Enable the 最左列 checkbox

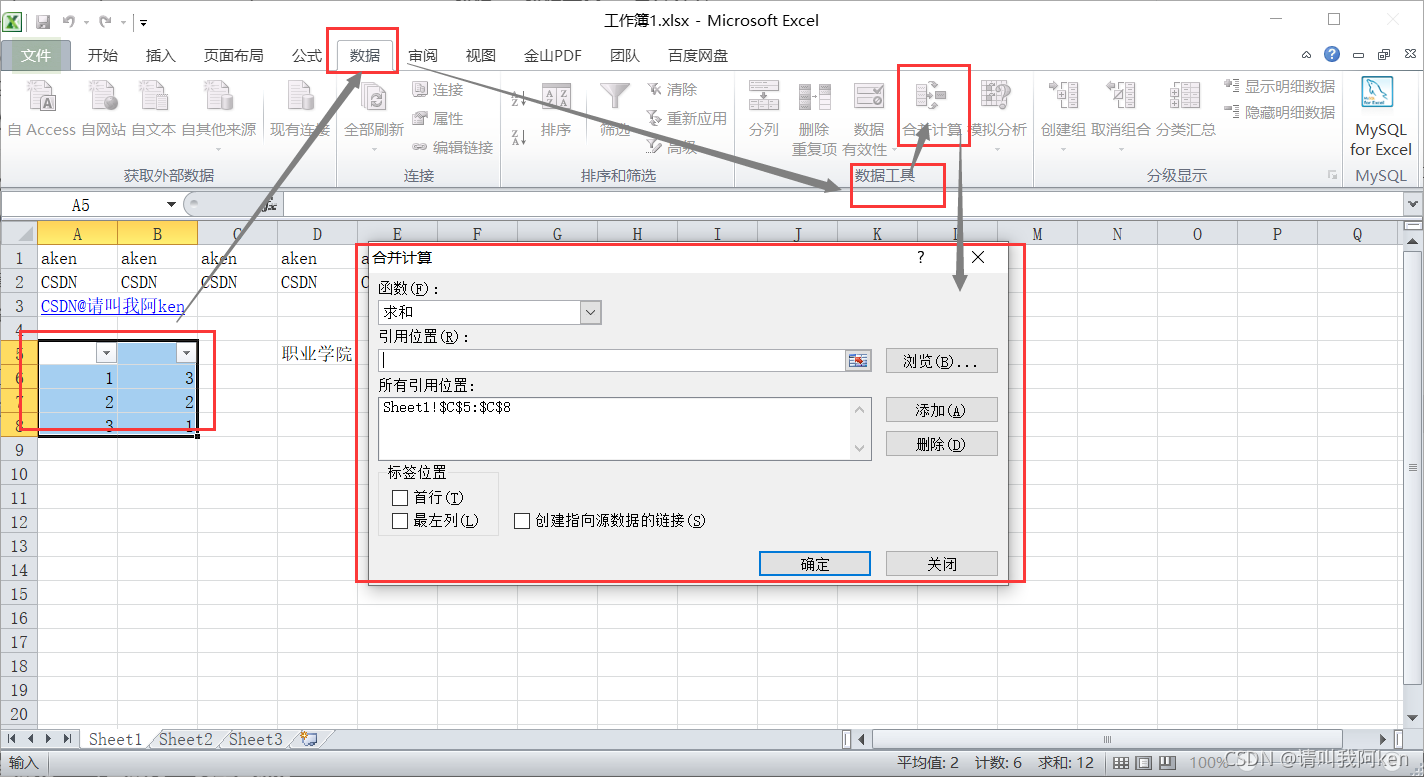[x=400, y=521]
